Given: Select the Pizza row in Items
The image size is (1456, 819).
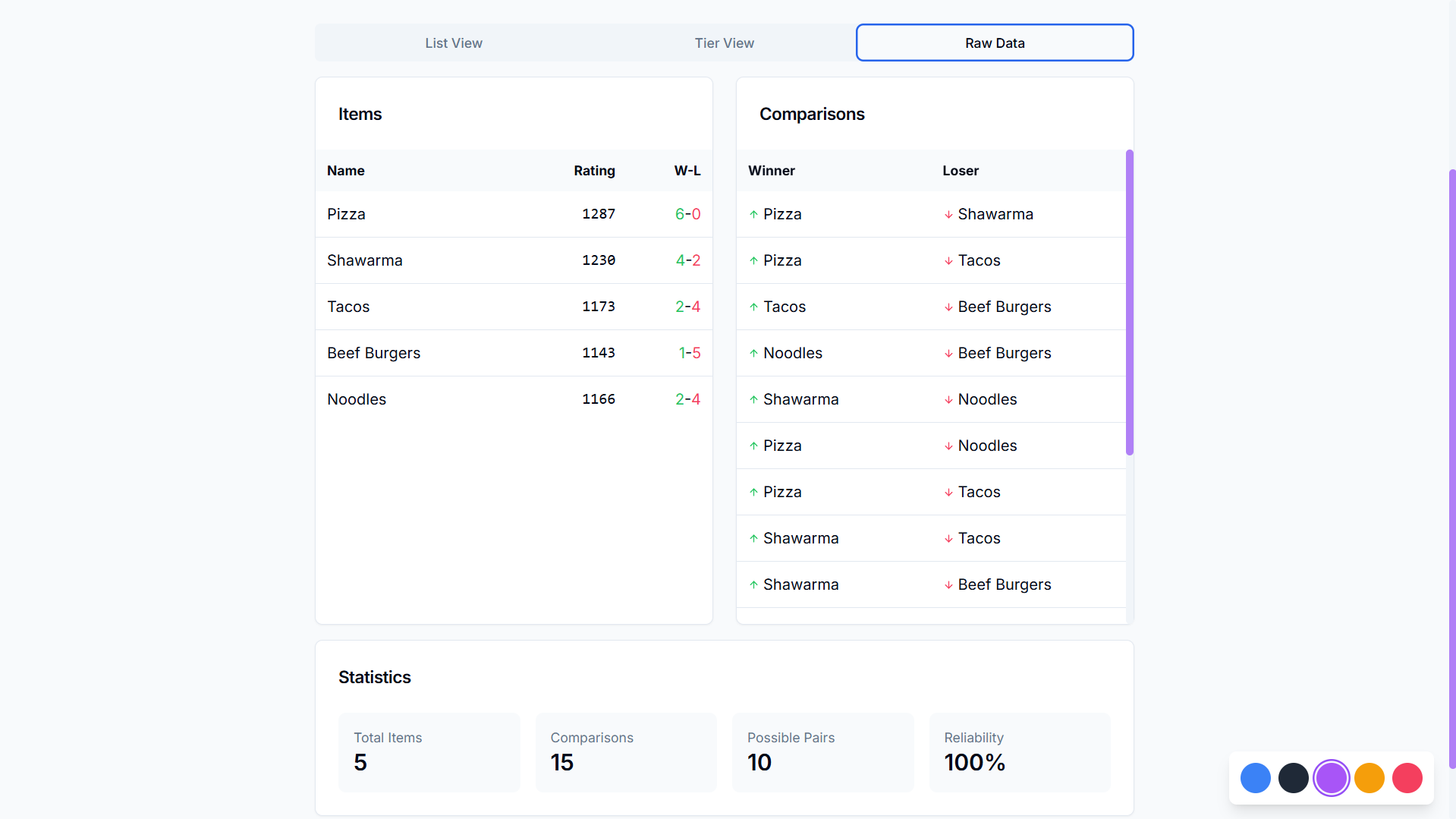Looking at the screenshot, I should 513,214.
